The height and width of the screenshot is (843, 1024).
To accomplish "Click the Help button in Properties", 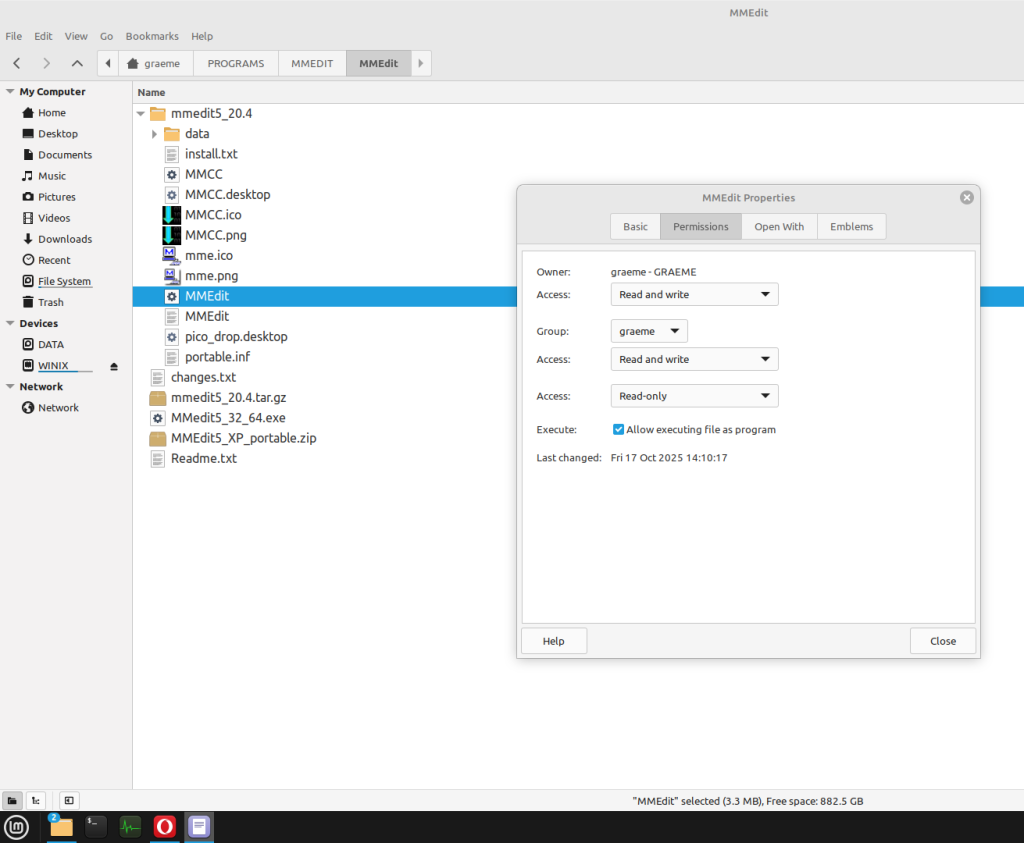I will pyautogui.click(x=553, y=641).
